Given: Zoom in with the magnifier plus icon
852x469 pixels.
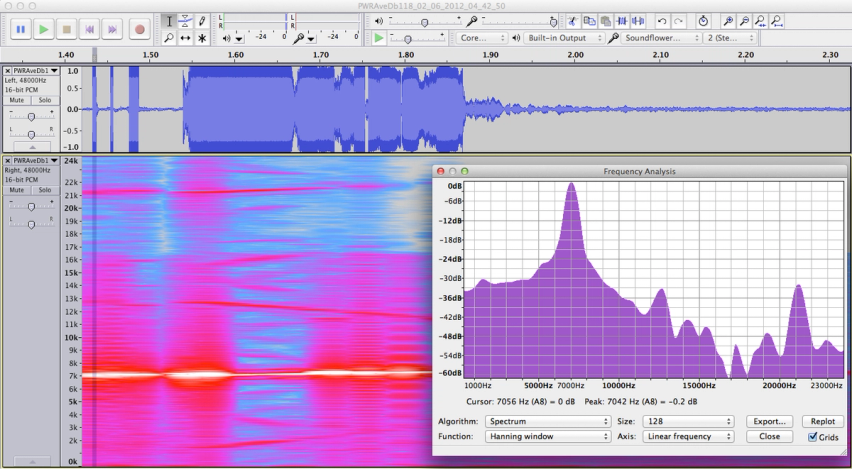Looking at the screenshot, I should pos(728,21).
